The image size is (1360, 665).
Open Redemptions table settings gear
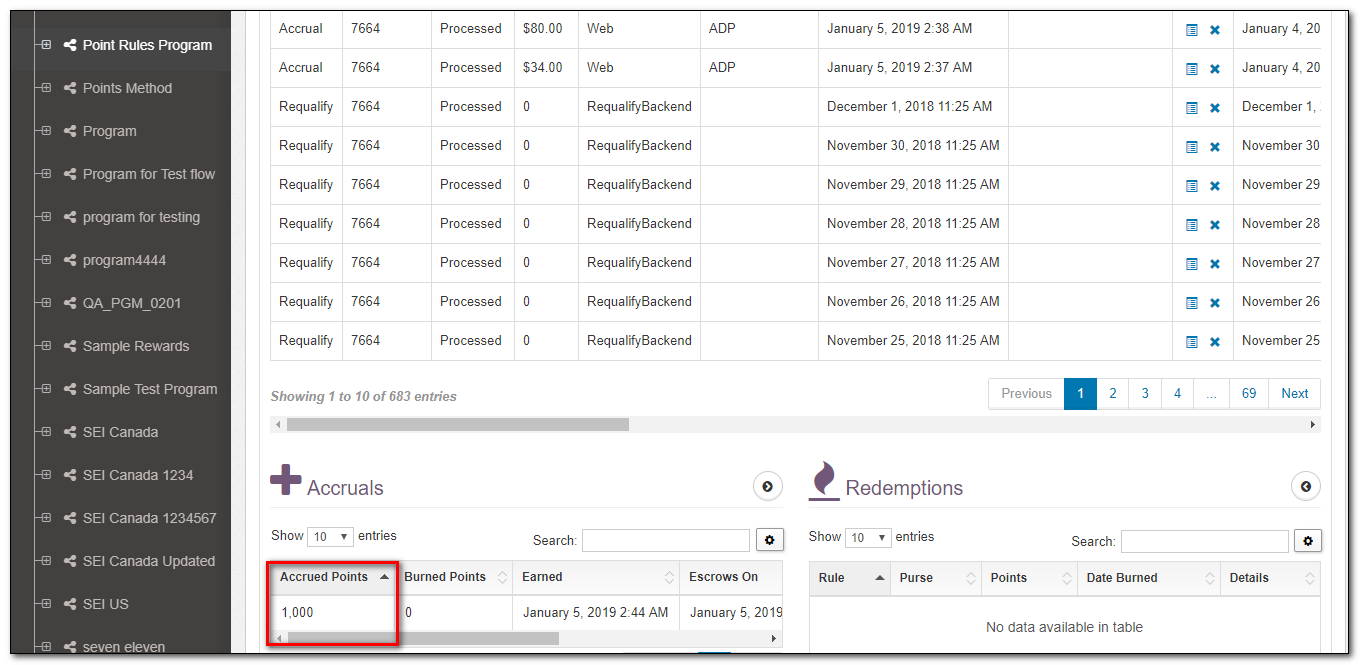pyautogui.click(x=1308, y=541)
